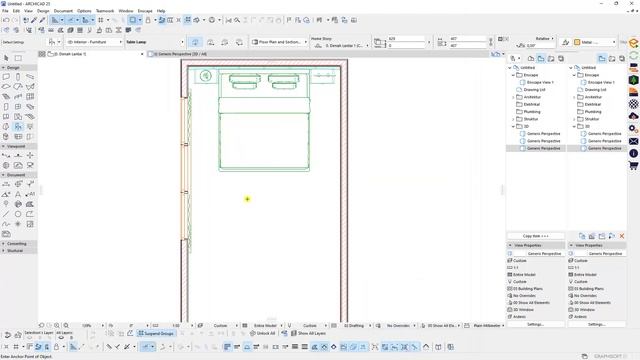Open the 02 Drafting dropdown in bottom bar
640x360 pixels.
(x=357, y=326)
